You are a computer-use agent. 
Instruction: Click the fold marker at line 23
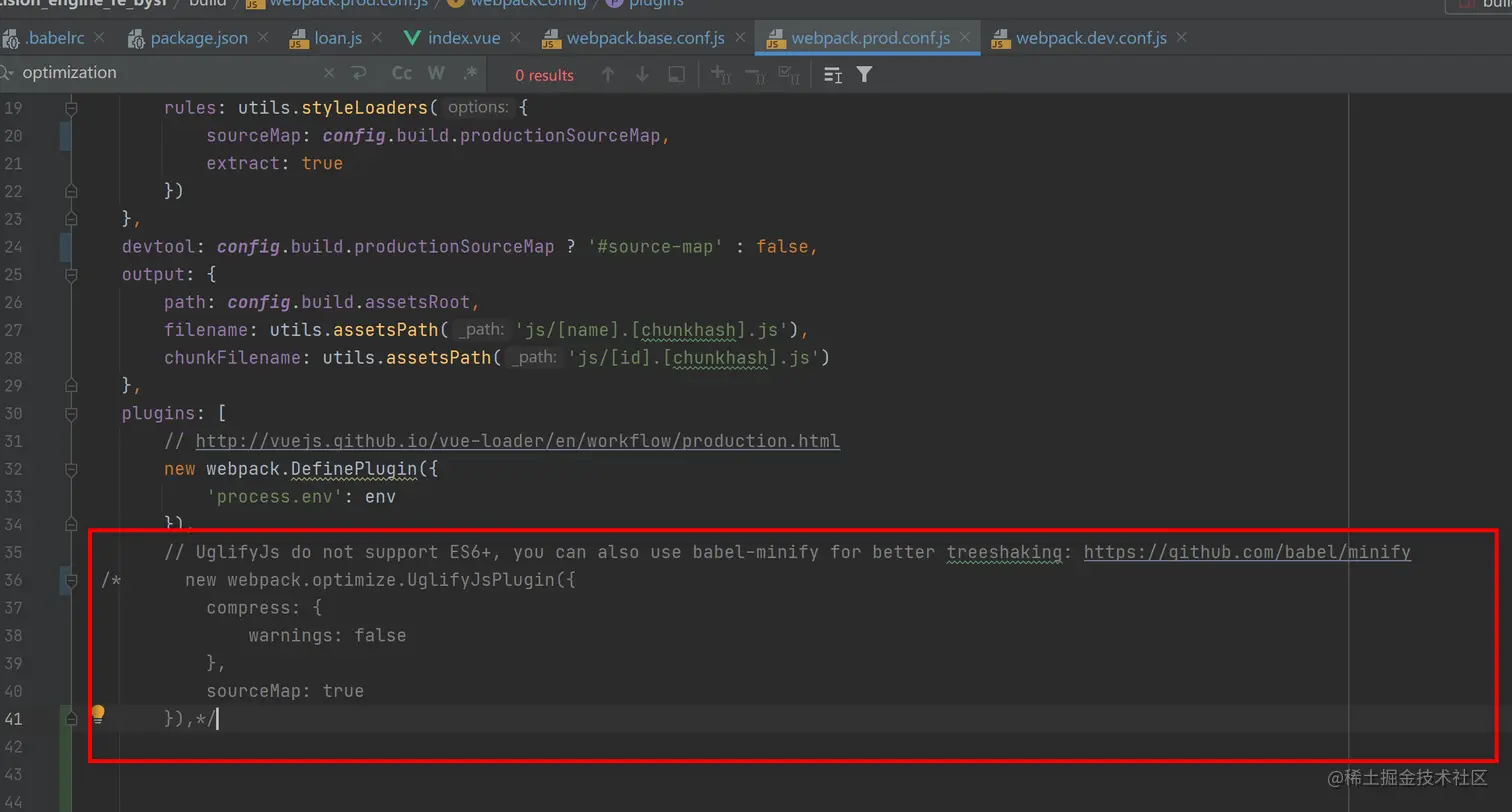71,218
